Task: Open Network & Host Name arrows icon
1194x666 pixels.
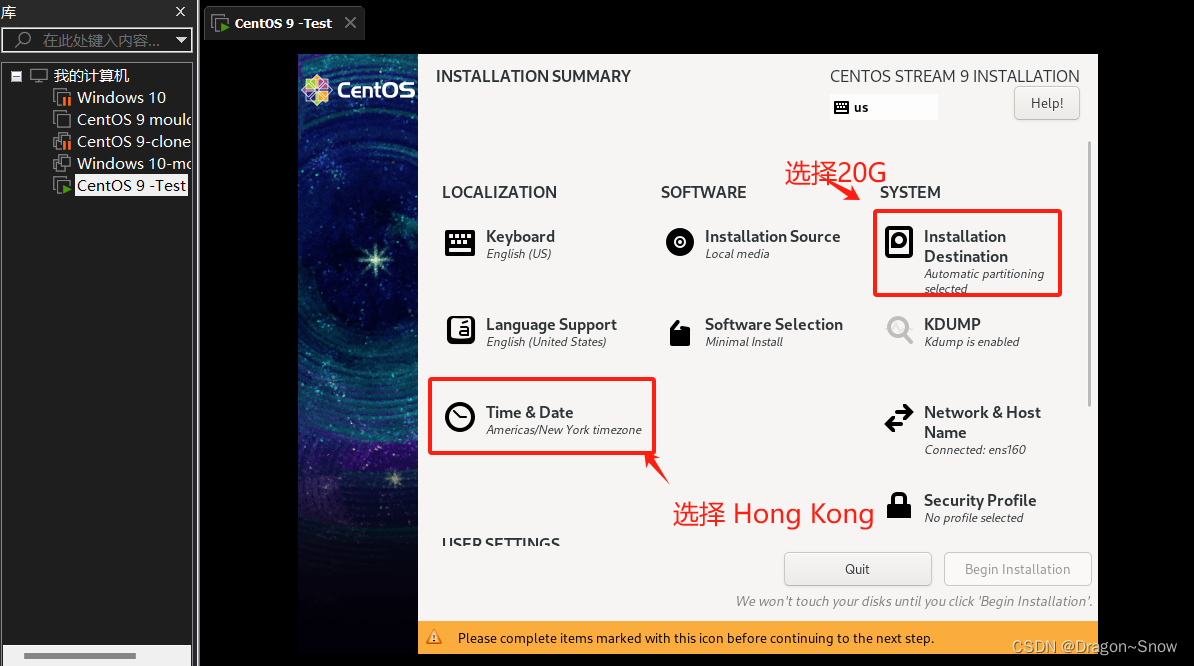Action: coord(899,418)
